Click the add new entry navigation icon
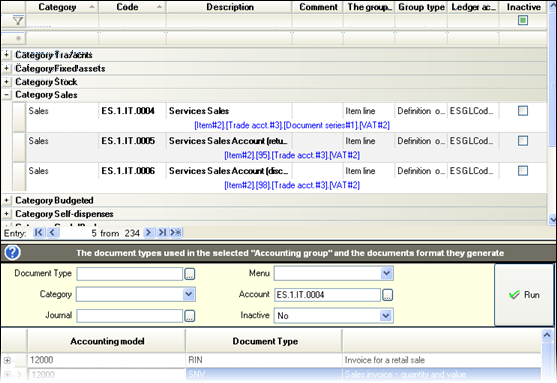The height and width of the screenshot is (383, 557). (x=176, y=233)
